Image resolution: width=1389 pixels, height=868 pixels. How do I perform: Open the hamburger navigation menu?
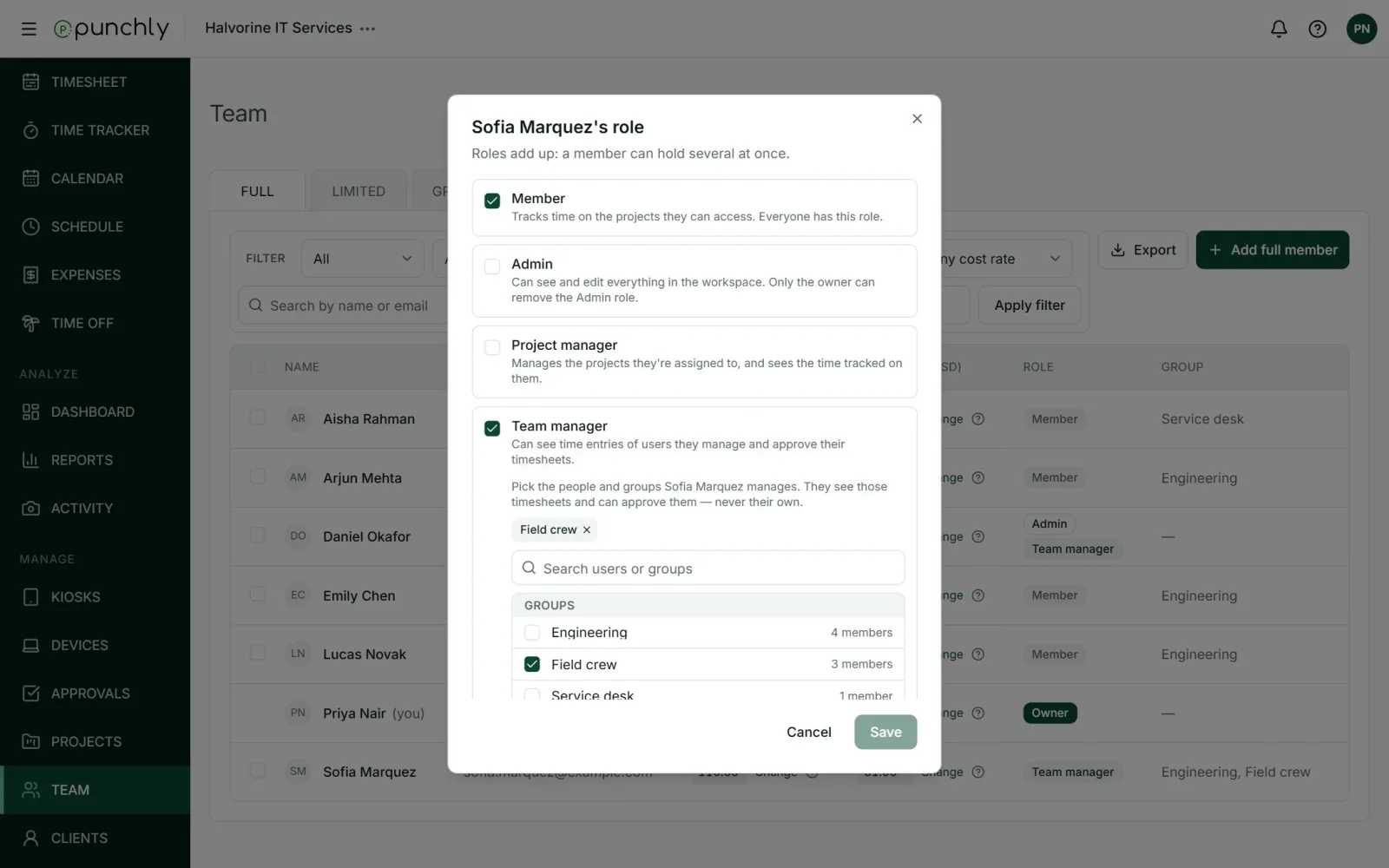[x=29, y=29]
